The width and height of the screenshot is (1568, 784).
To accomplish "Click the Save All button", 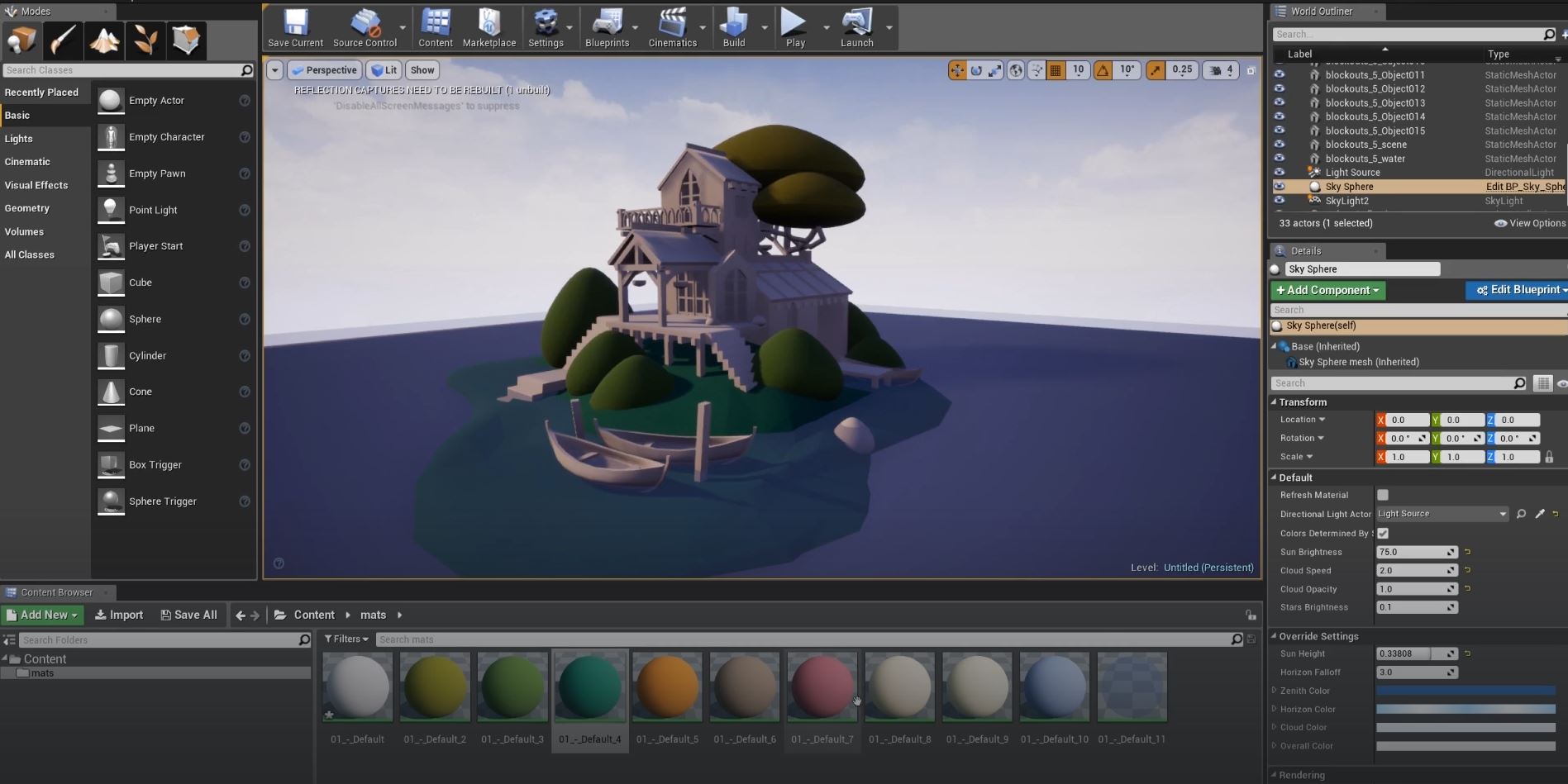I will point(188,615).
